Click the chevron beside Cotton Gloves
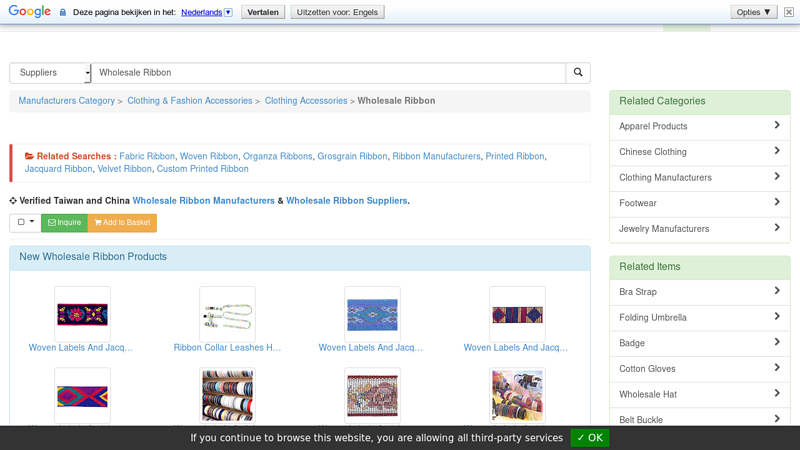 point(777,369)
